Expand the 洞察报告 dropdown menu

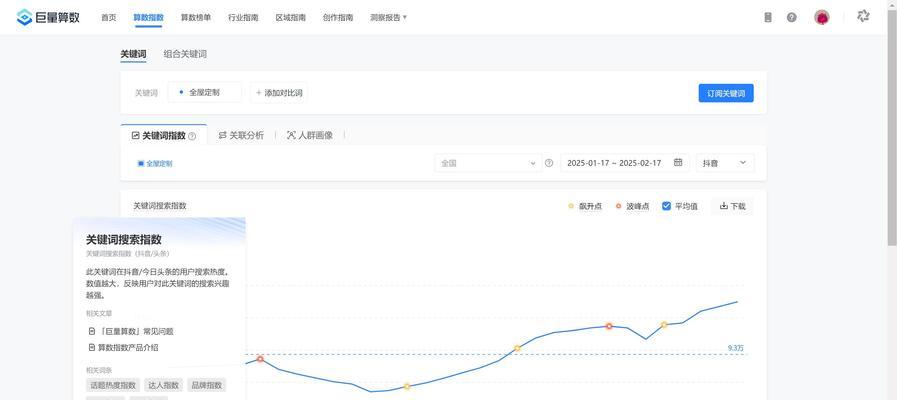(388, 18)
